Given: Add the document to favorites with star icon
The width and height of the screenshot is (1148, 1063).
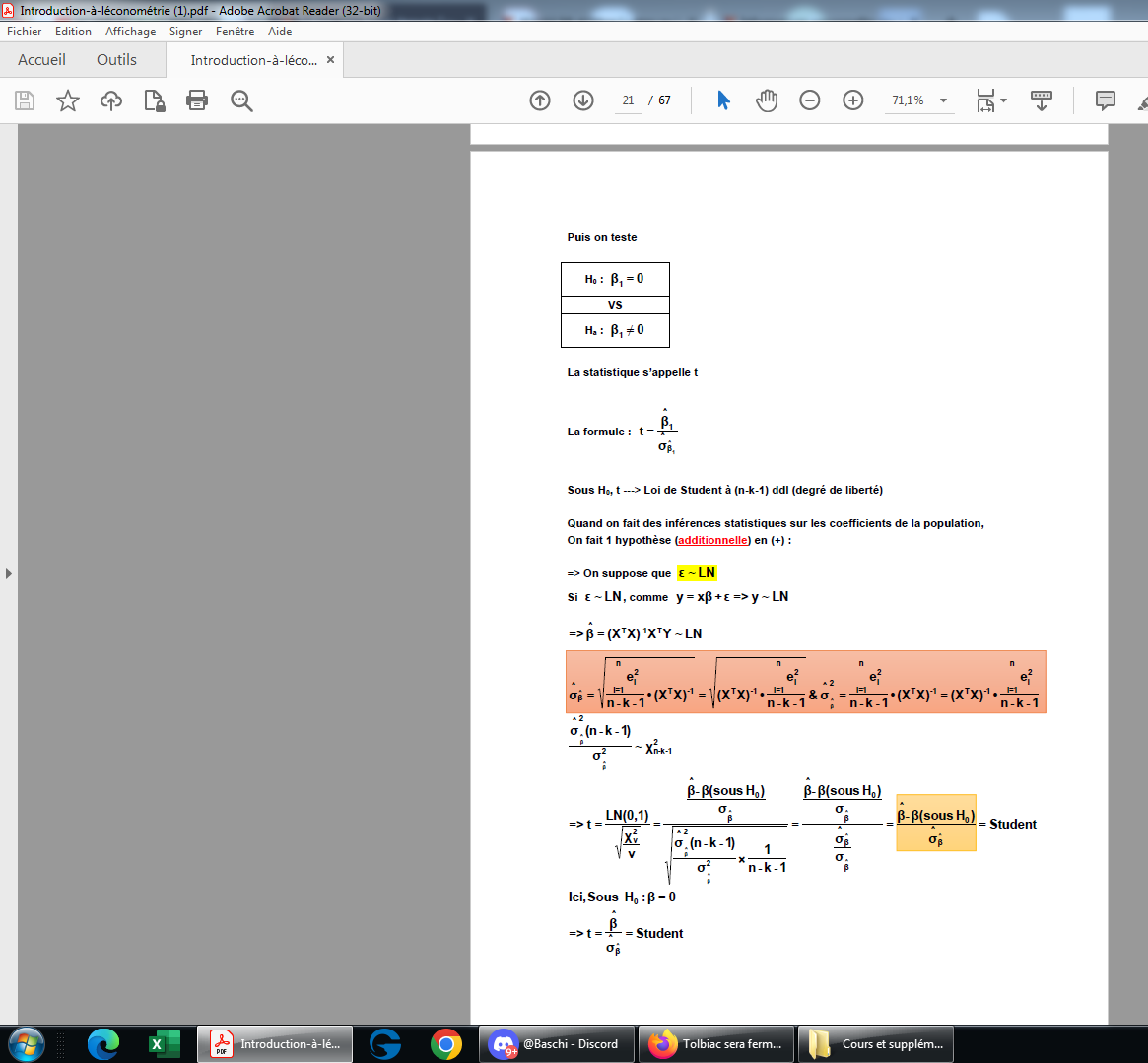Looking at the screenshot, I should pos(68,100).
